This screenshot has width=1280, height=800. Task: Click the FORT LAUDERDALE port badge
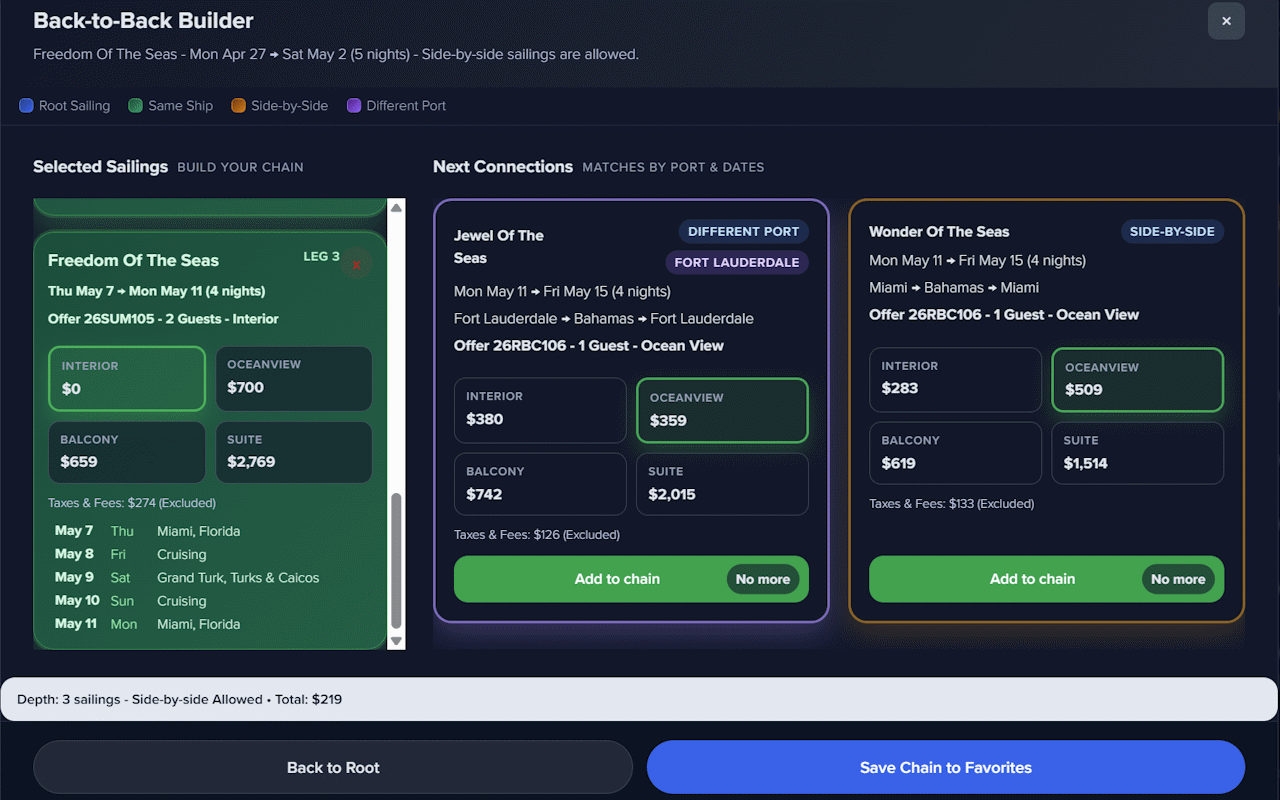737,262
